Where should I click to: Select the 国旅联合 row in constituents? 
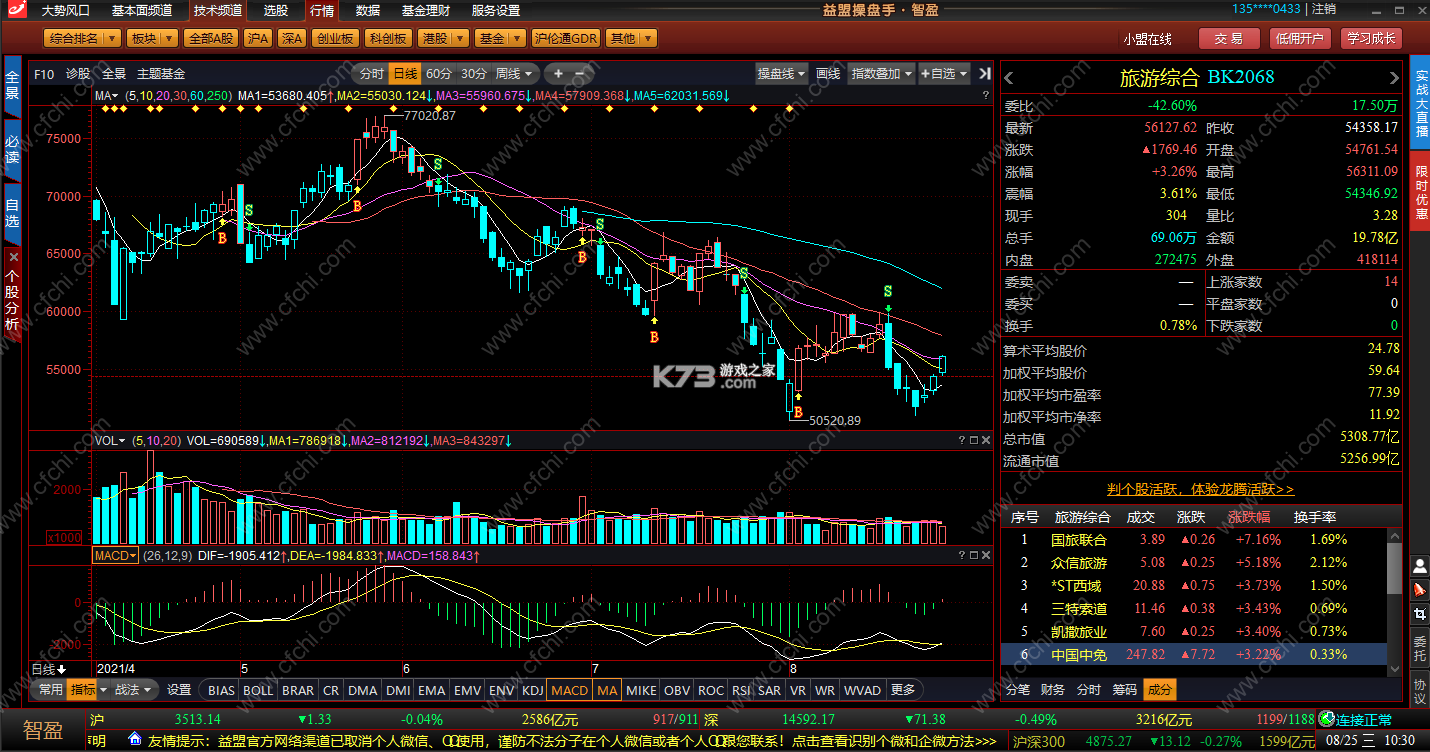pos(1194,539)
